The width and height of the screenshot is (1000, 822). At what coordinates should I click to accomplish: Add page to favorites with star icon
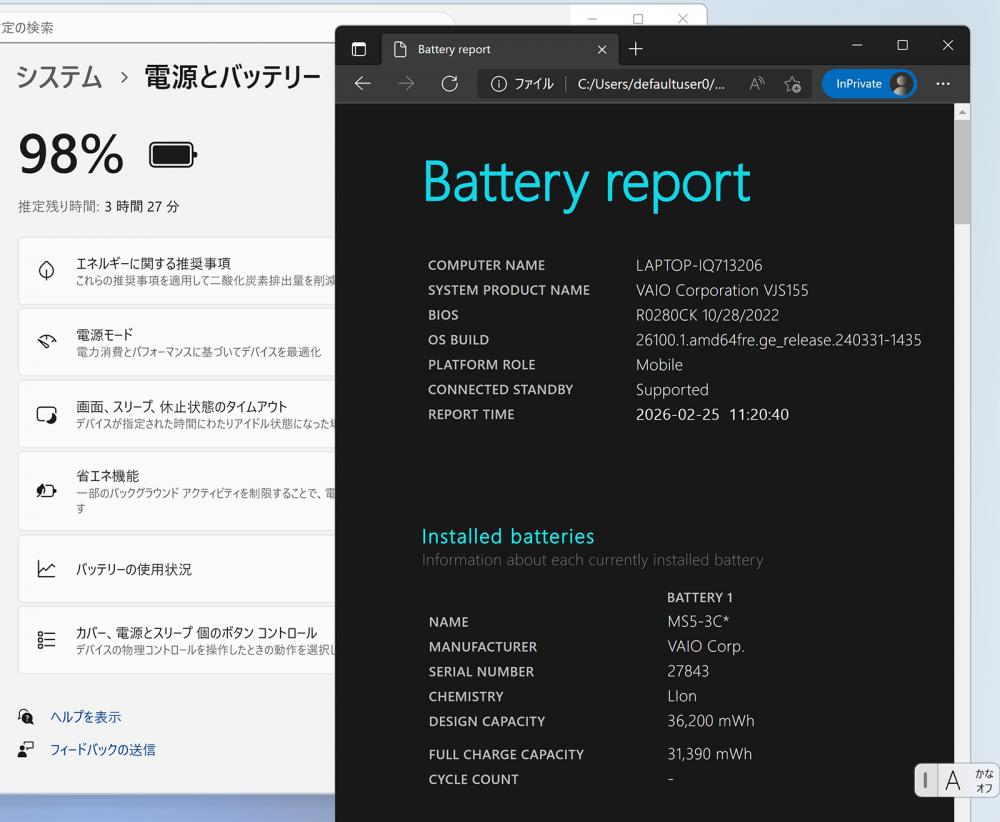[792, 84]
